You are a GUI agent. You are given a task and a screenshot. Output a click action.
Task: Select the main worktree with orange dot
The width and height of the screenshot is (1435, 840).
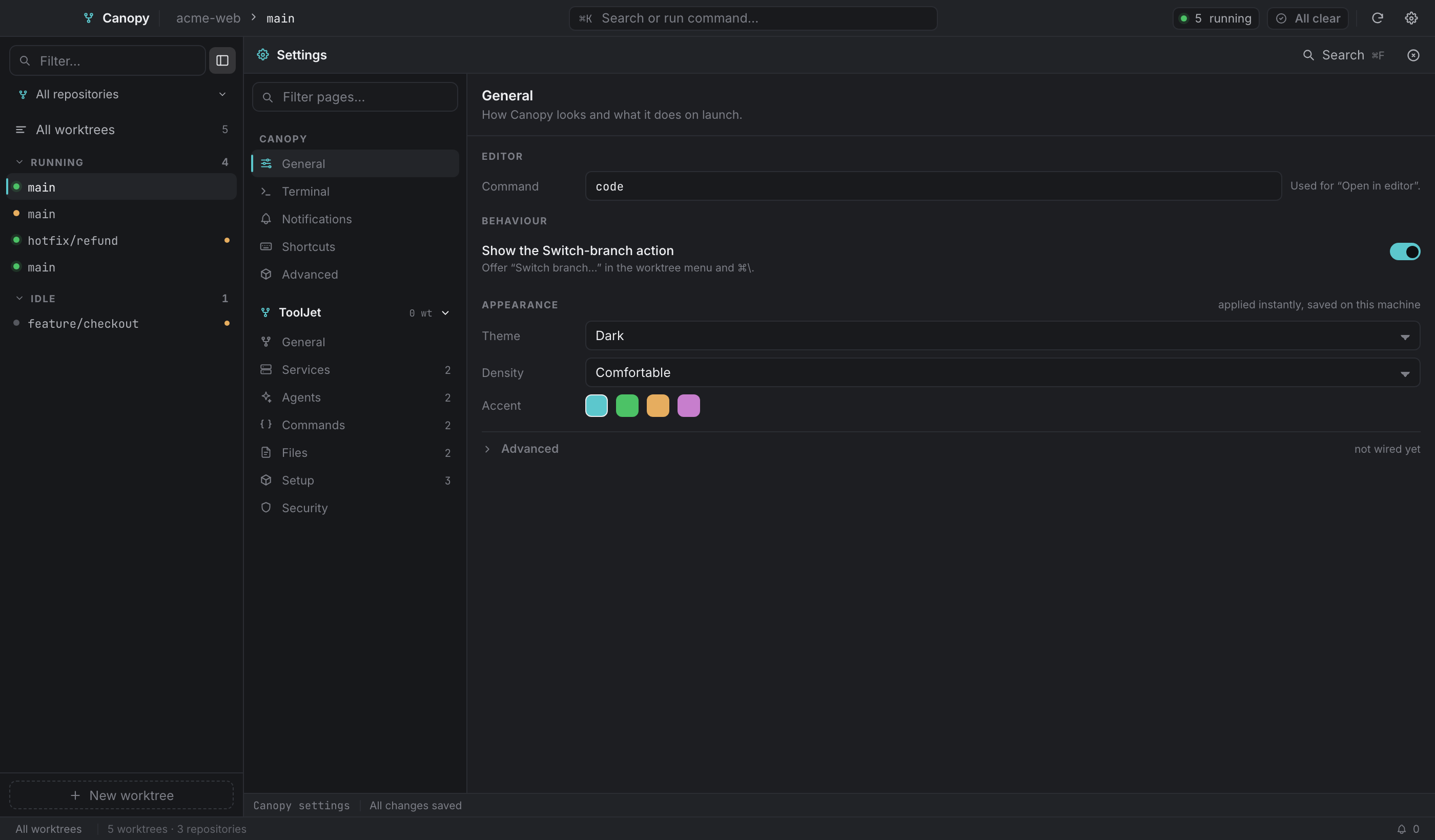click(x=122, y=214)
